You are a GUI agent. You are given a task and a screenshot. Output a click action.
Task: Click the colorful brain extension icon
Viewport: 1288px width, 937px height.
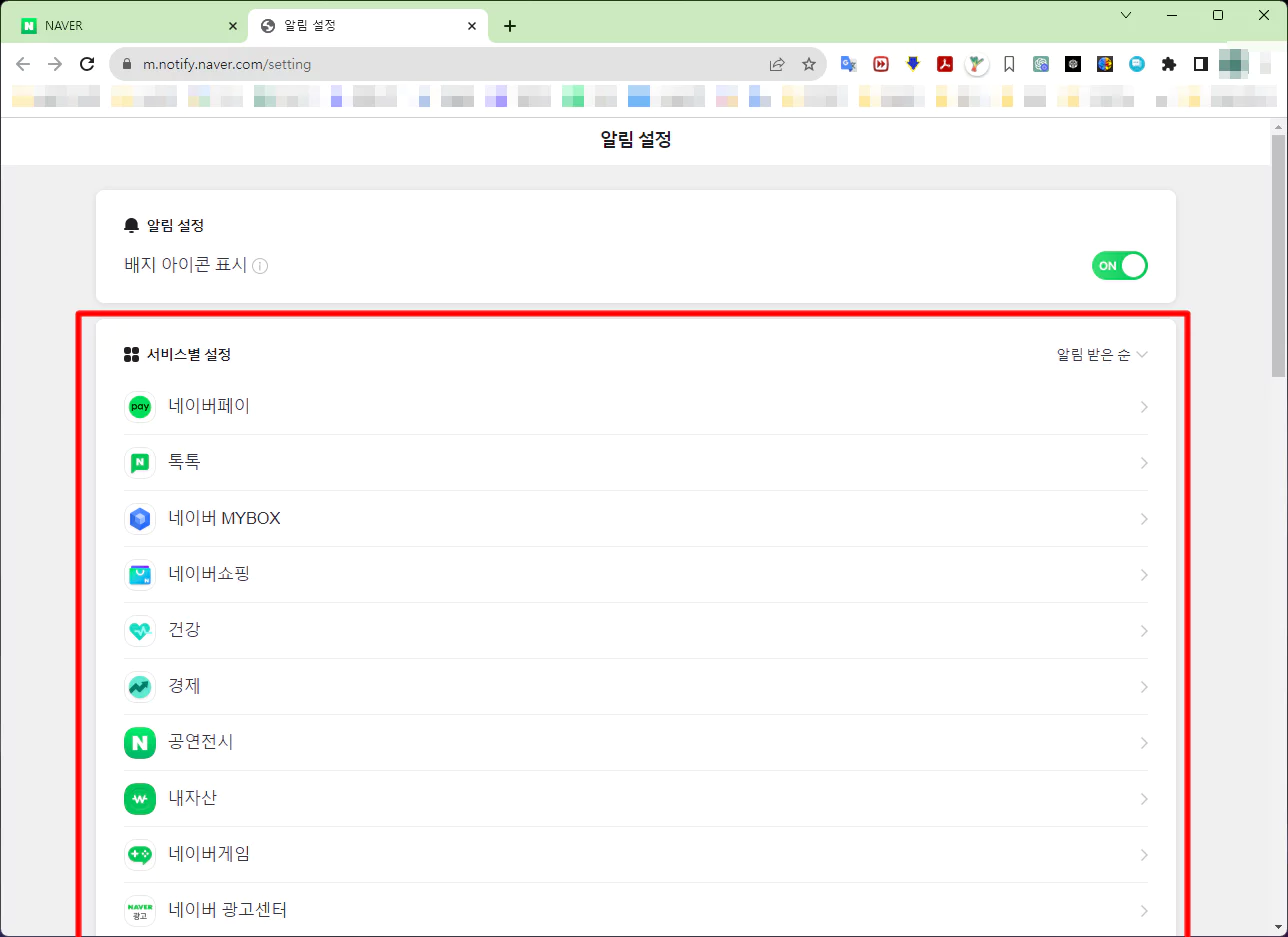(1105, 64)
